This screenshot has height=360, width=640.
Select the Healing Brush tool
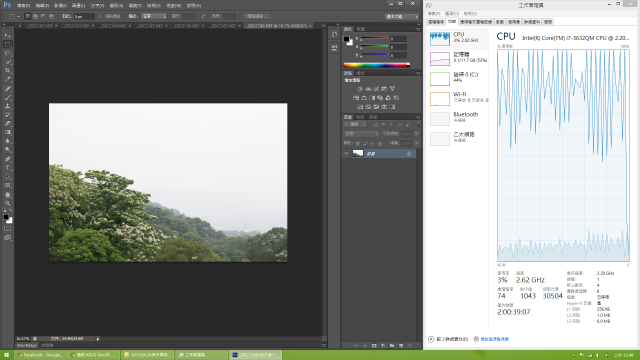point(8,89)
